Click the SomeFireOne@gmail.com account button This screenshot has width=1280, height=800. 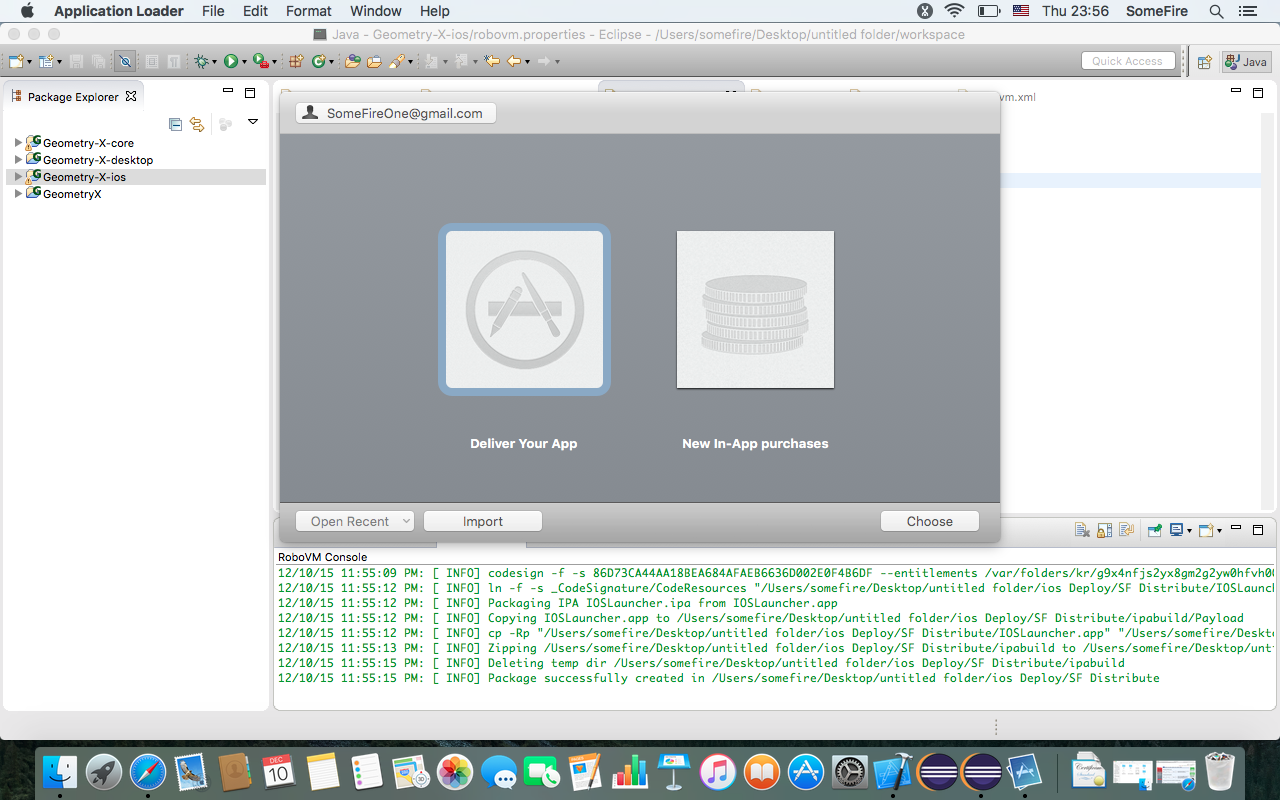coord(396,113)
